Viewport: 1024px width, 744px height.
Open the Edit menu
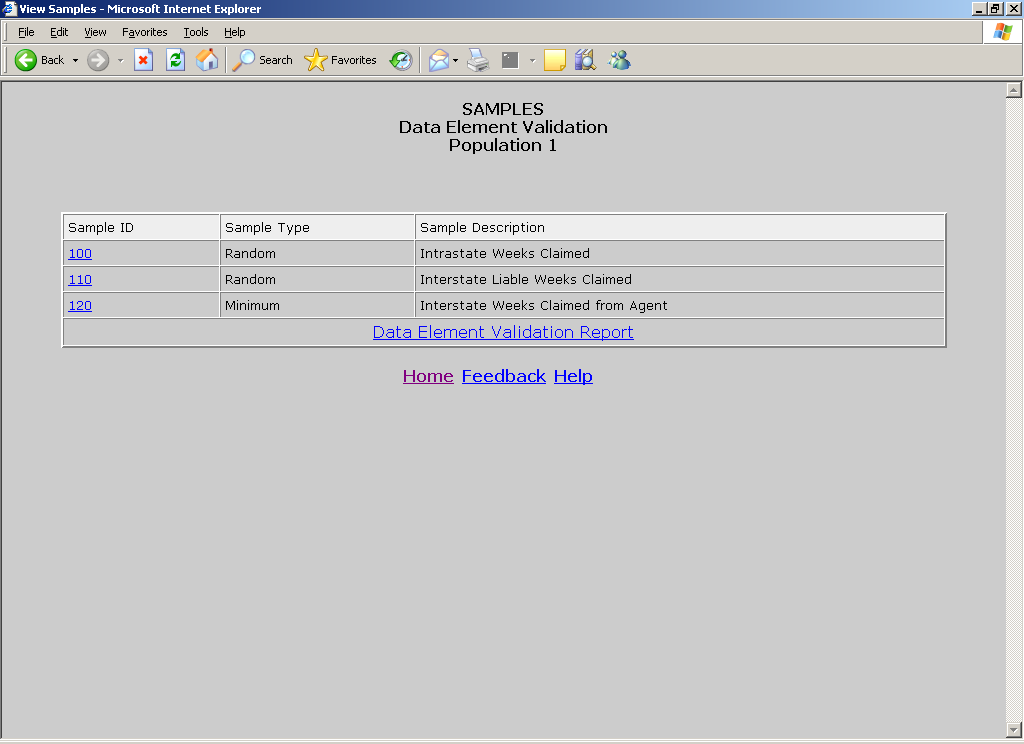[x=59, y=32]
